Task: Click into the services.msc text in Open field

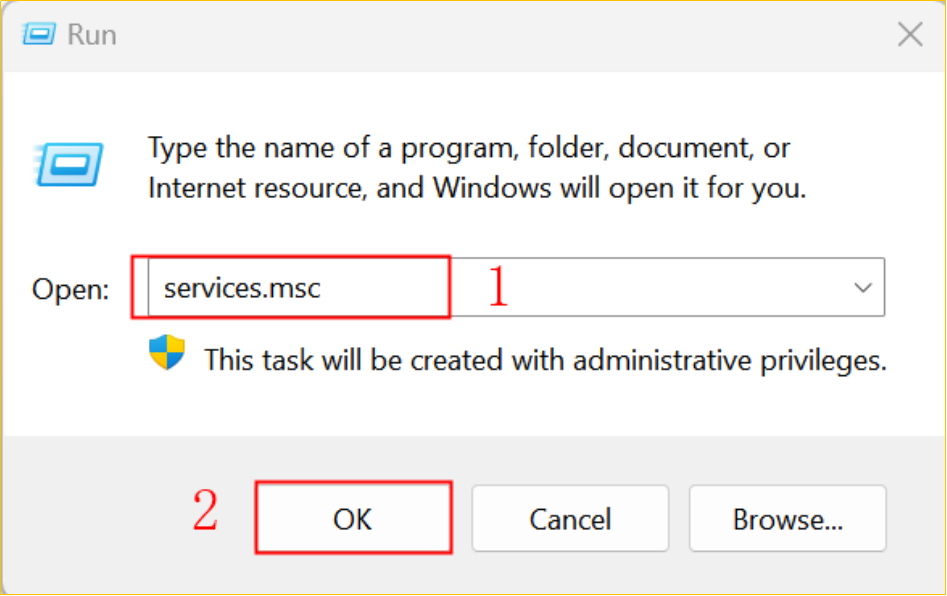Action: (242, 288)
